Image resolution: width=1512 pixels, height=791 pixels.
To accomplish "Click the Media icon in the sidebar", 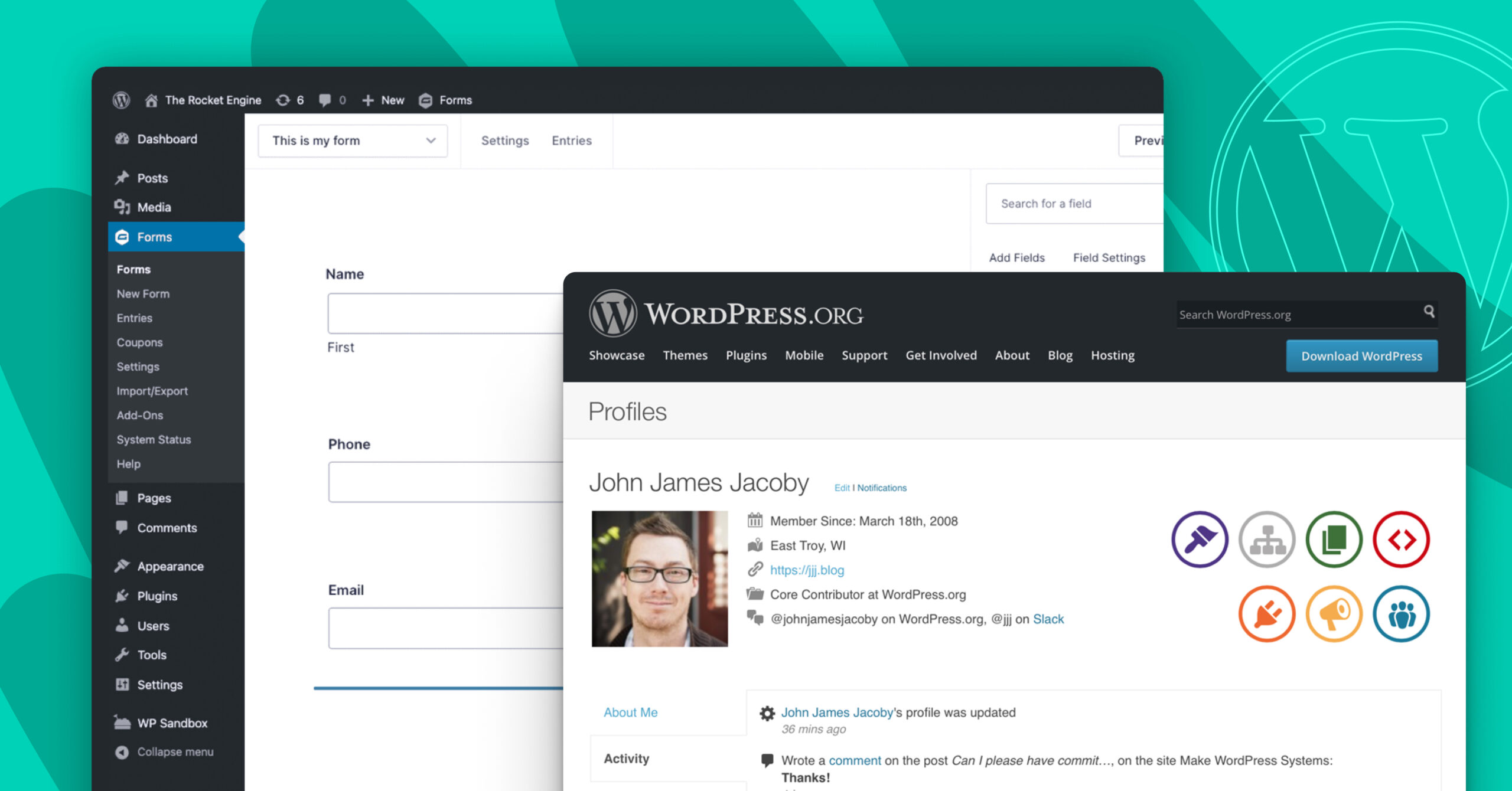I will [122, 207].
